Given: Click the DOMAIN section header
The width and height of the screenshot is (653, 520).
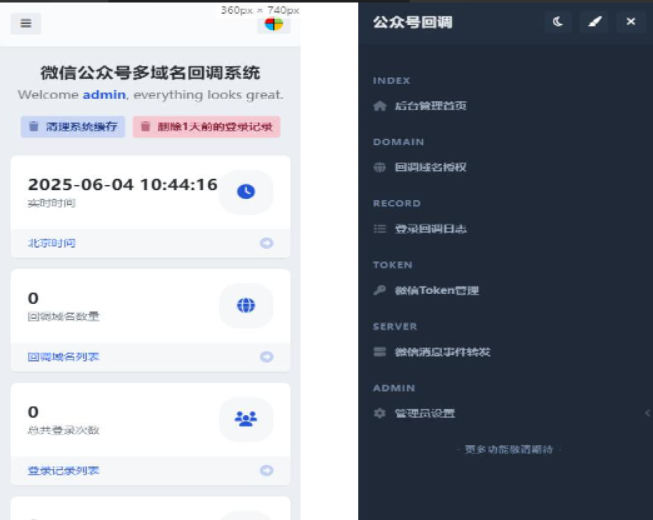Looking at the screenshot, I should pos(399,142).
